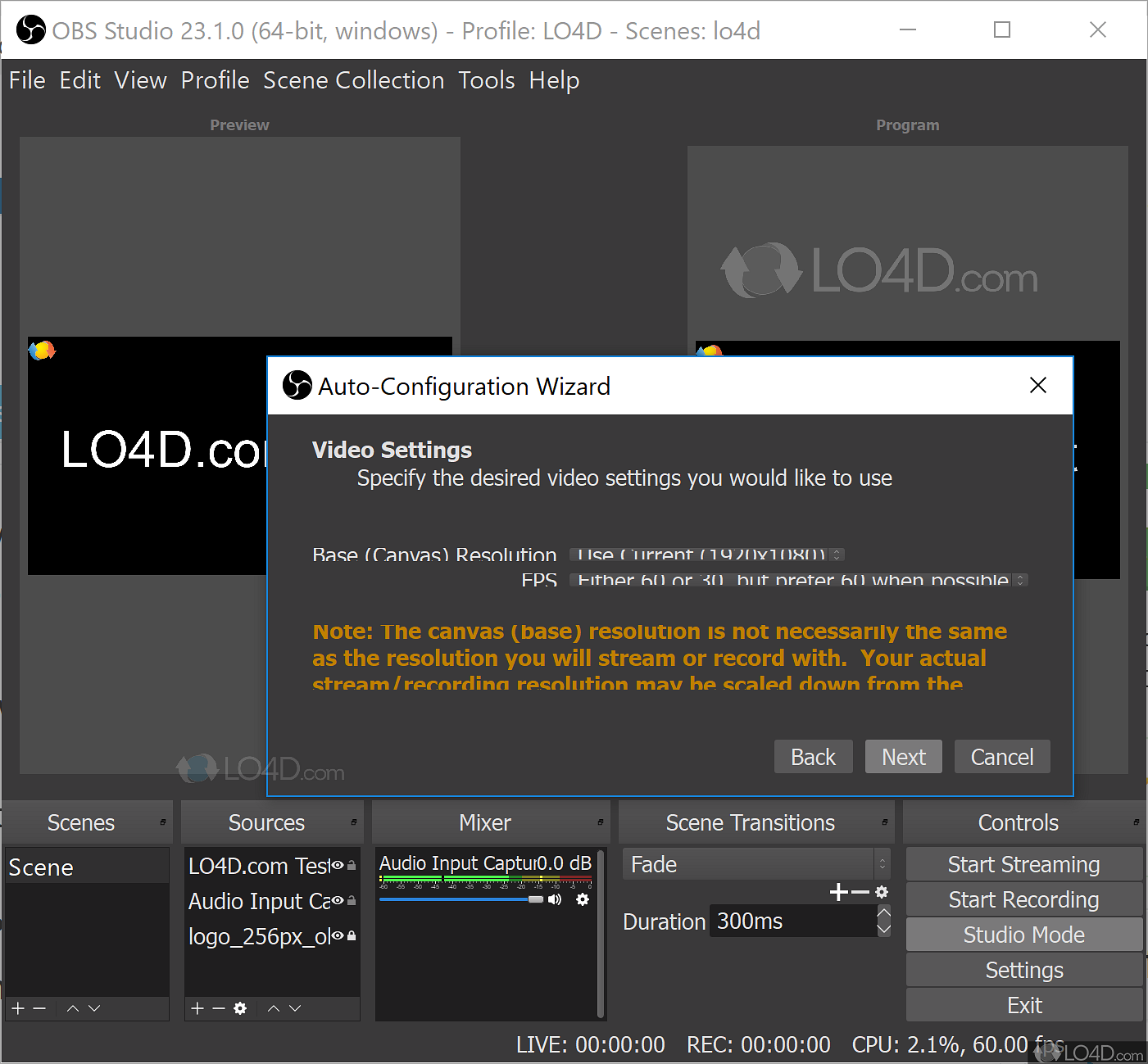Click Next in Auto-Configuration Wizard
The height and width of the screenshot is (1064, 1148).
click(903, 756)
